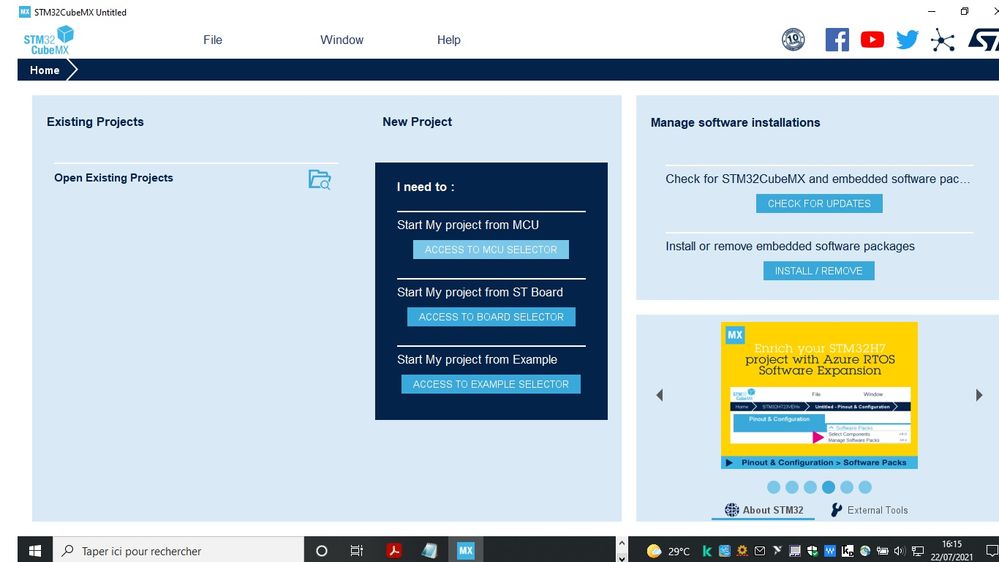Click the network tray icon
The width and height of the screenshot is (999, 562).
(917, 551)
